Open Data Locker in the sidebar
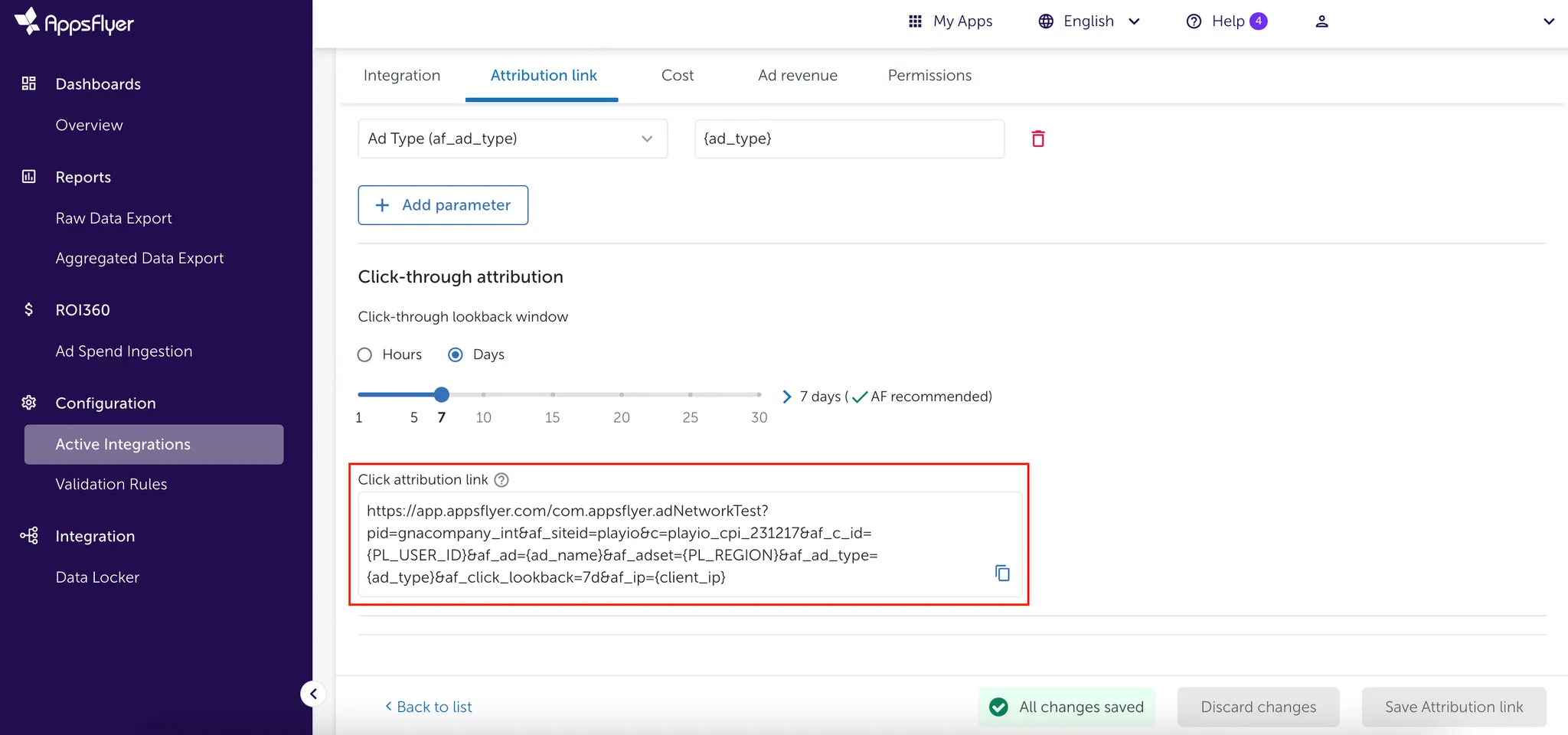Viewport: 1568px width, 735px height. pos(97,577)
